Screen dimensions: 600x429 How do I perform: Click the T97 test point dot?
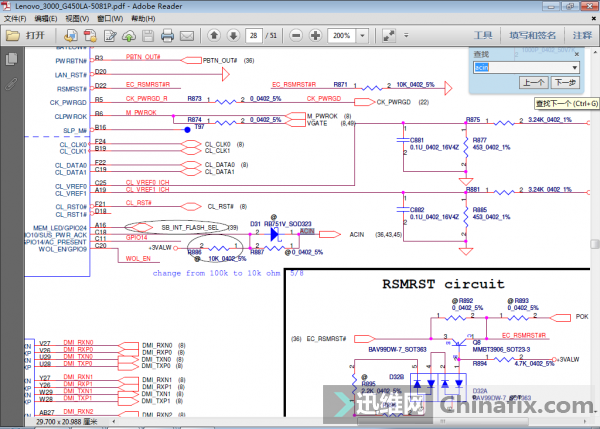pos(187,130)
